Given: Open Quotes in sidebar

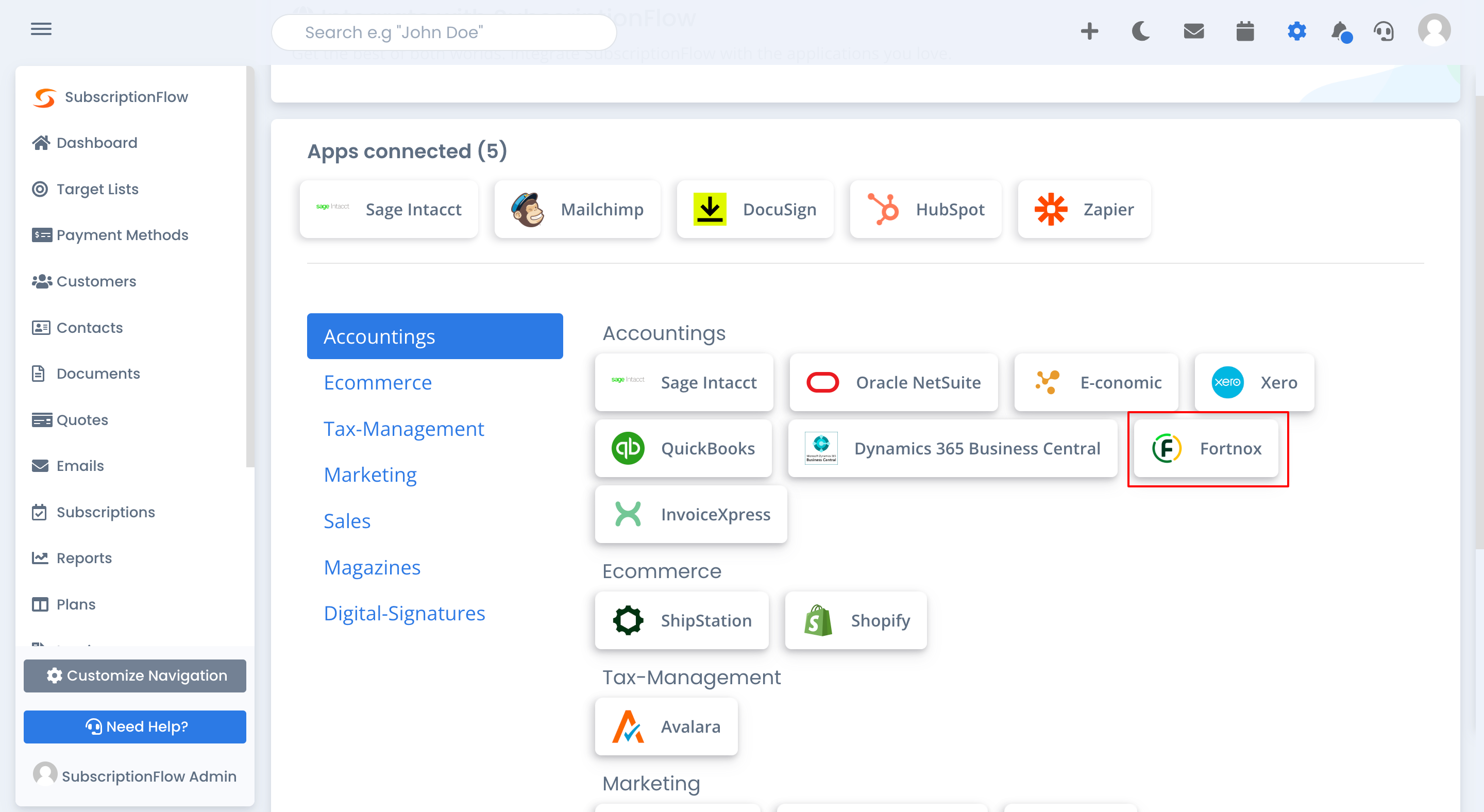Looking at the screenshot, I should 70,420.
